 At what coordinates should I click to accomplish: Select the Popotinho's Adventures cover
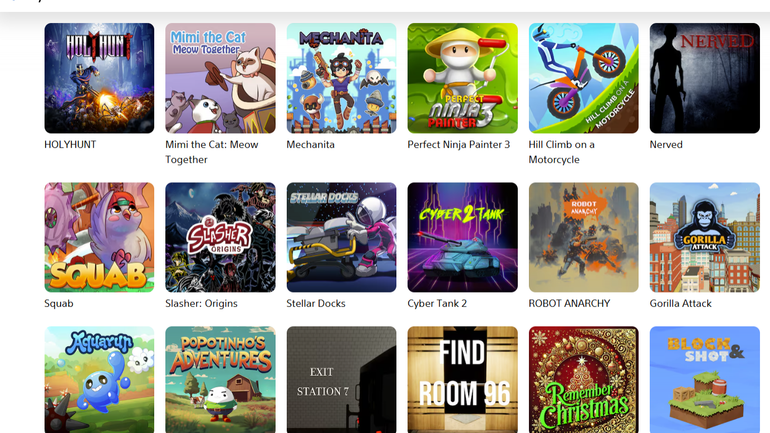coord(220,379)
